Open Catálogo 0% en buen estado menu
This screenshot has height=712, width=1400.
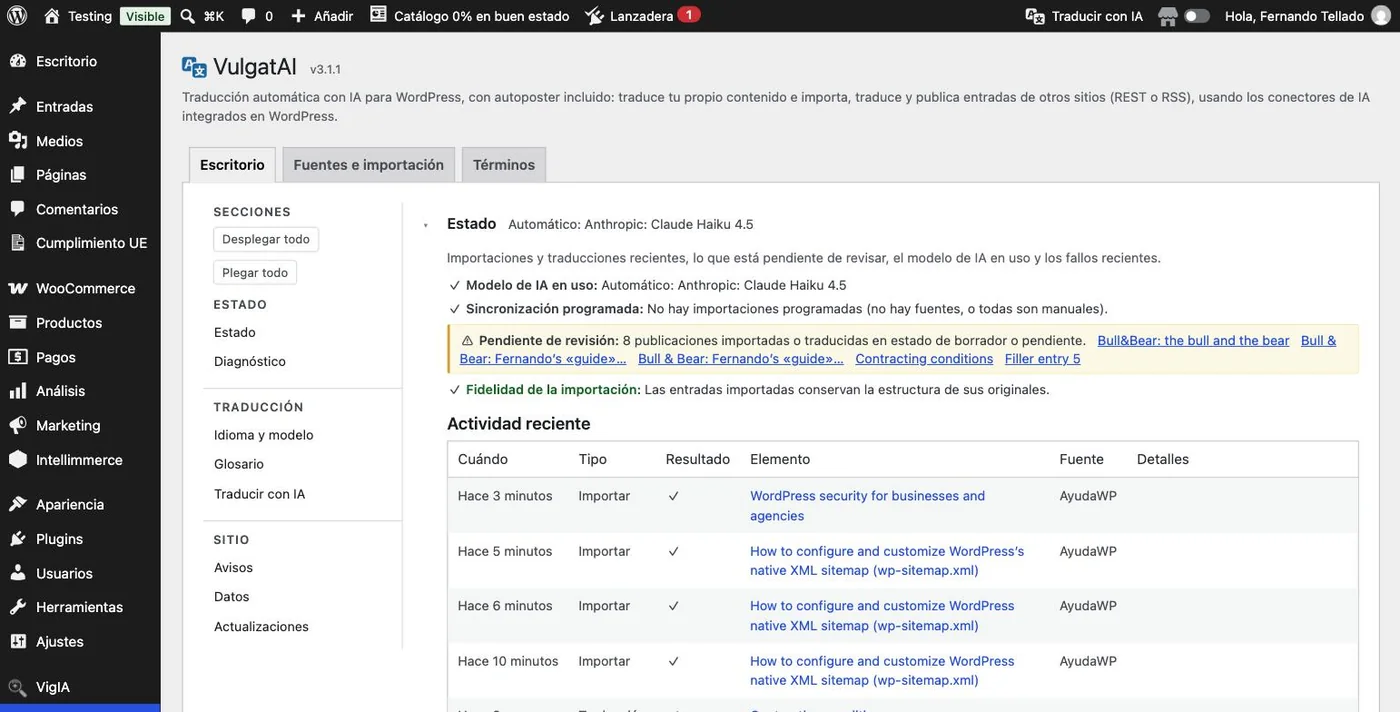tap(470, 16)
